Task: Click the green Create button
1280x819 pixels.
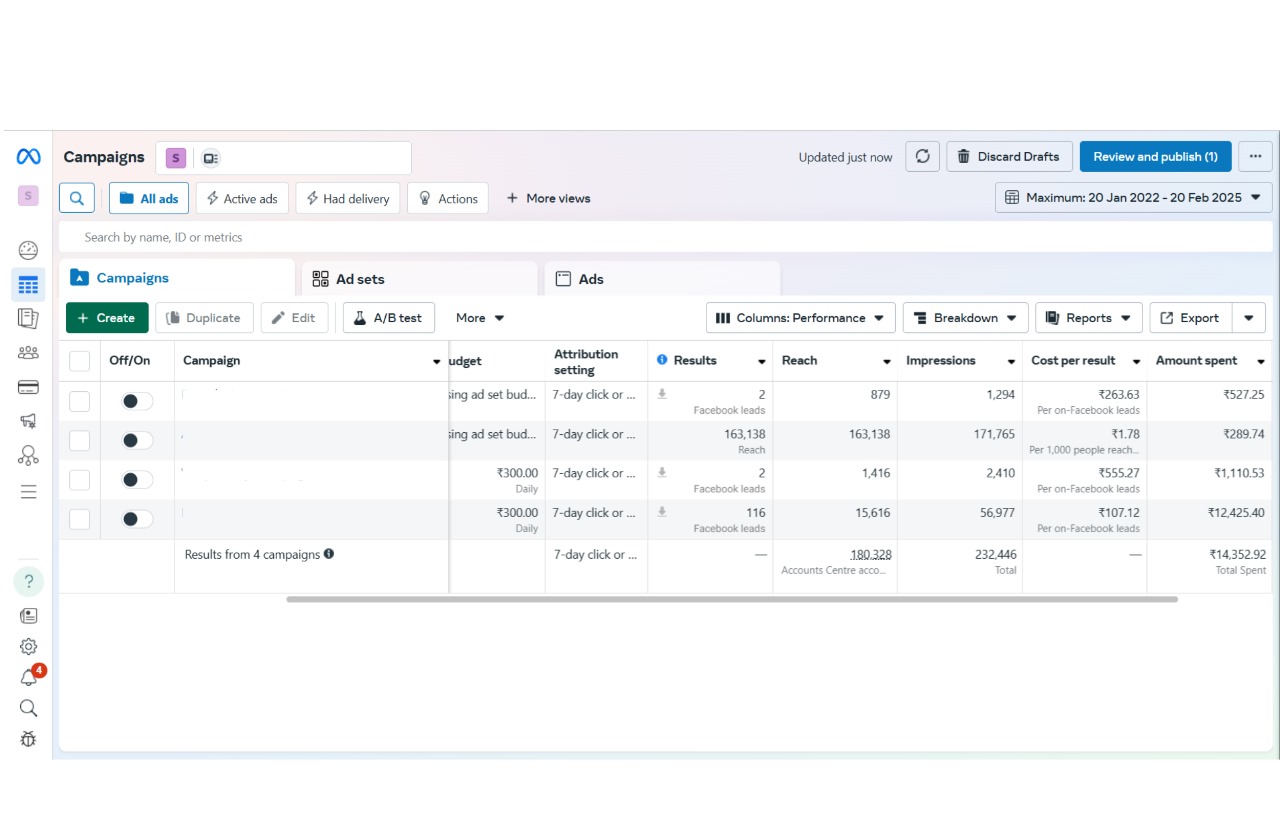Action: pyautogui.click(x=107, y=318)
